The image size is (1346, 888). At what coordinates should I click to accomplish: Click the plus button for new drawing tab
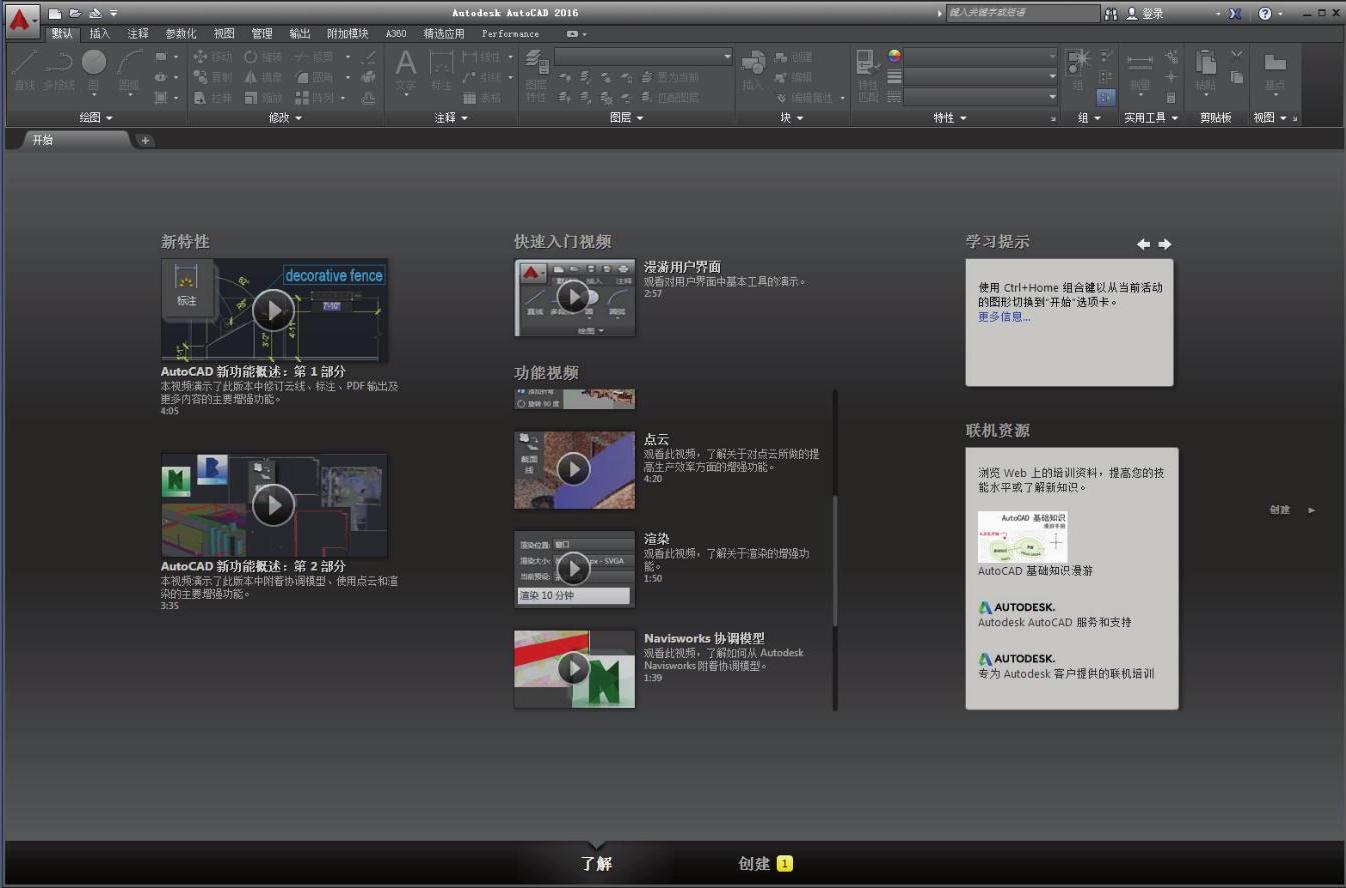click(145, 140)
